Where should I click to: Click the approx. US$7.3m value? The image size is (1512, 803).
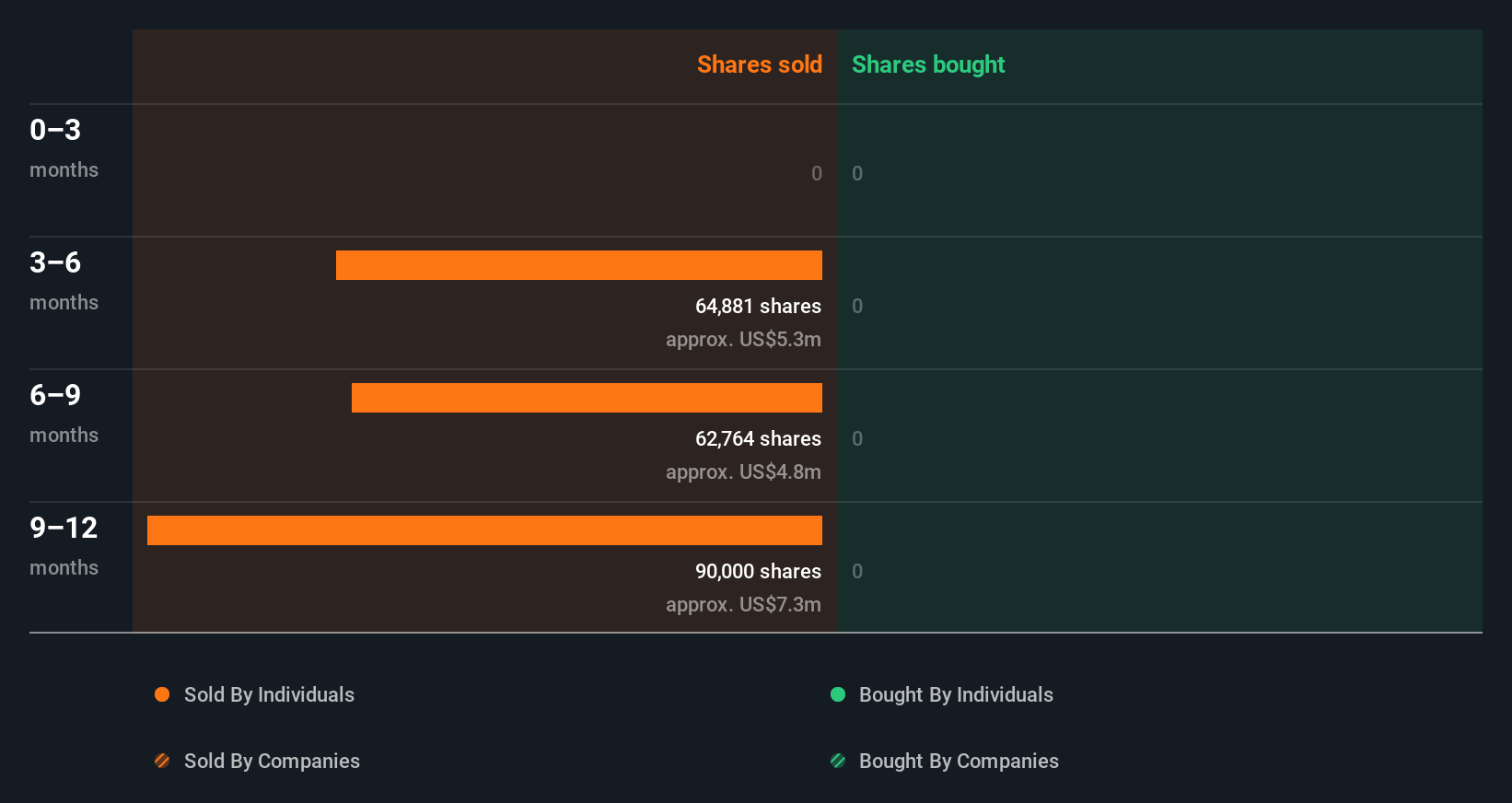pyautogui.click(x=743, y=604)
